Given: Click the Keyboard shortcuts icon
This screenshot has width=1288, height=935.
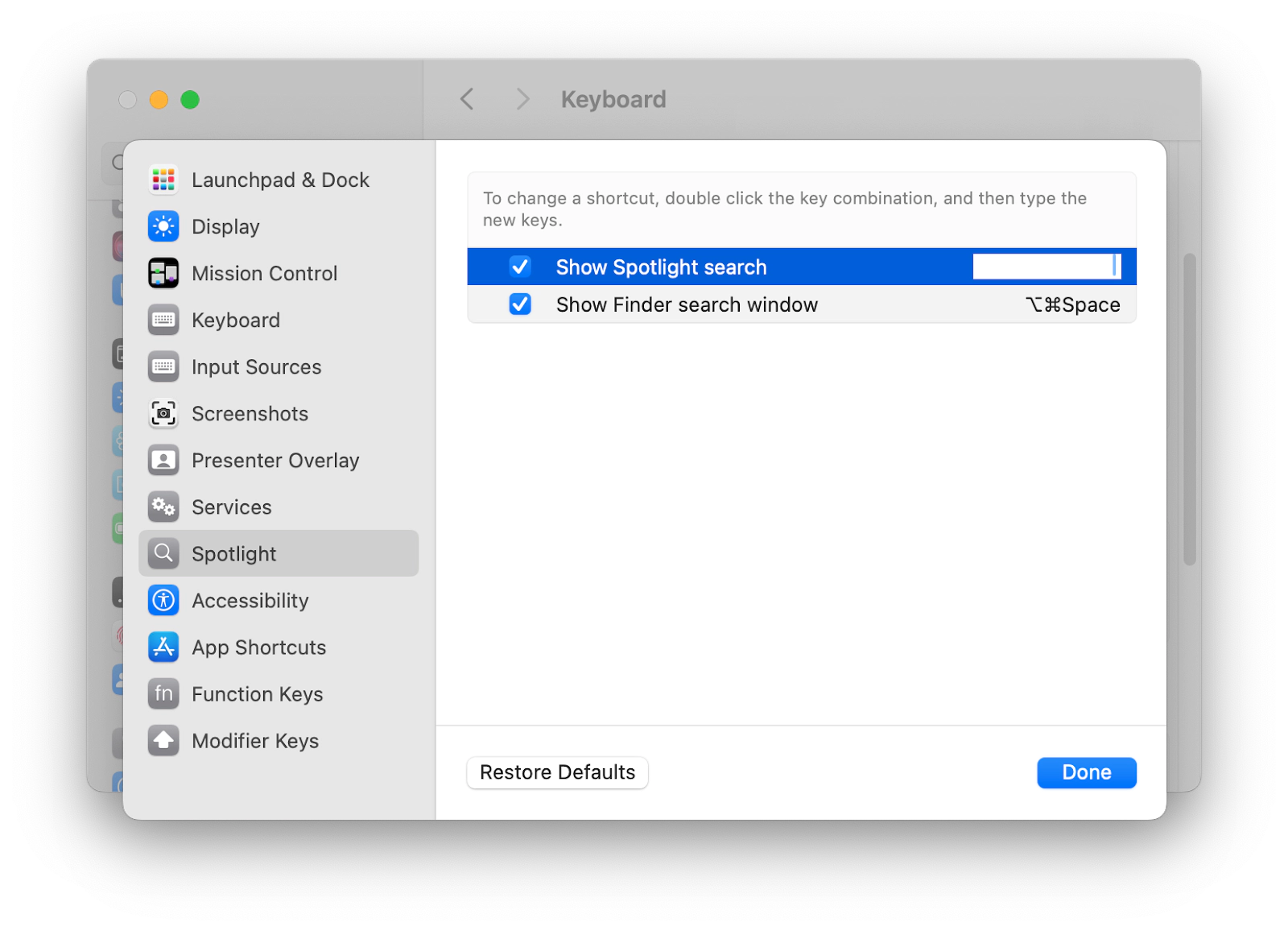Looking at the screenshot, I should tap(163, 320).
